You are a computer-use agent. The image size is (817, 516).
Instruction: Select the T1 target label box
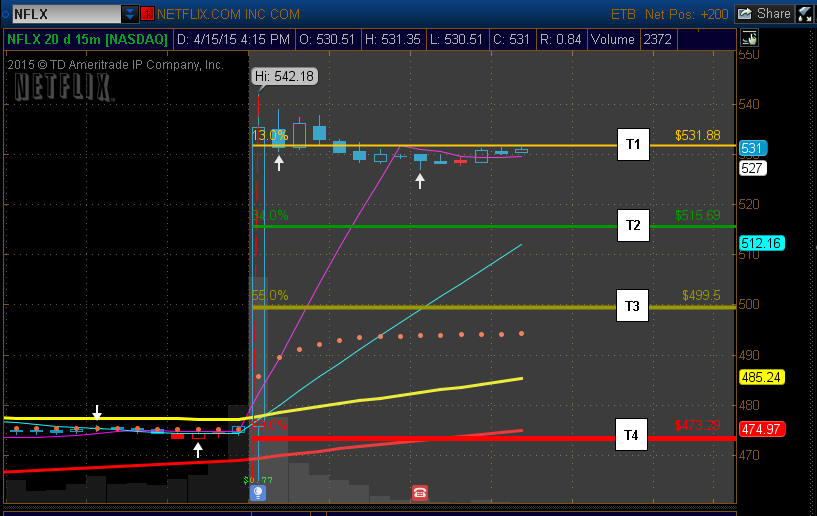pyautogui.click(x=632, y=145)
